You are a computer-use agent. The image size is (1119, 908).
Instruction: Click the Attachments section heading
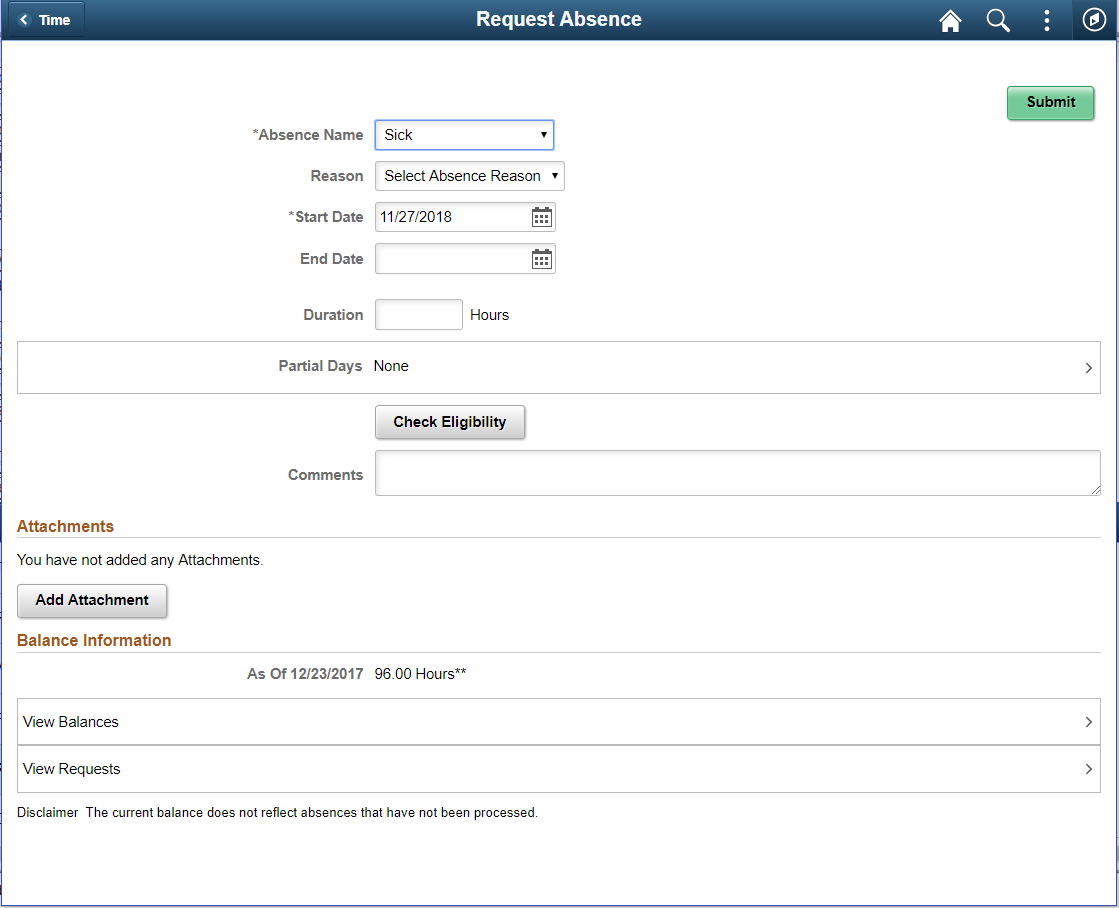coord(66,526)
